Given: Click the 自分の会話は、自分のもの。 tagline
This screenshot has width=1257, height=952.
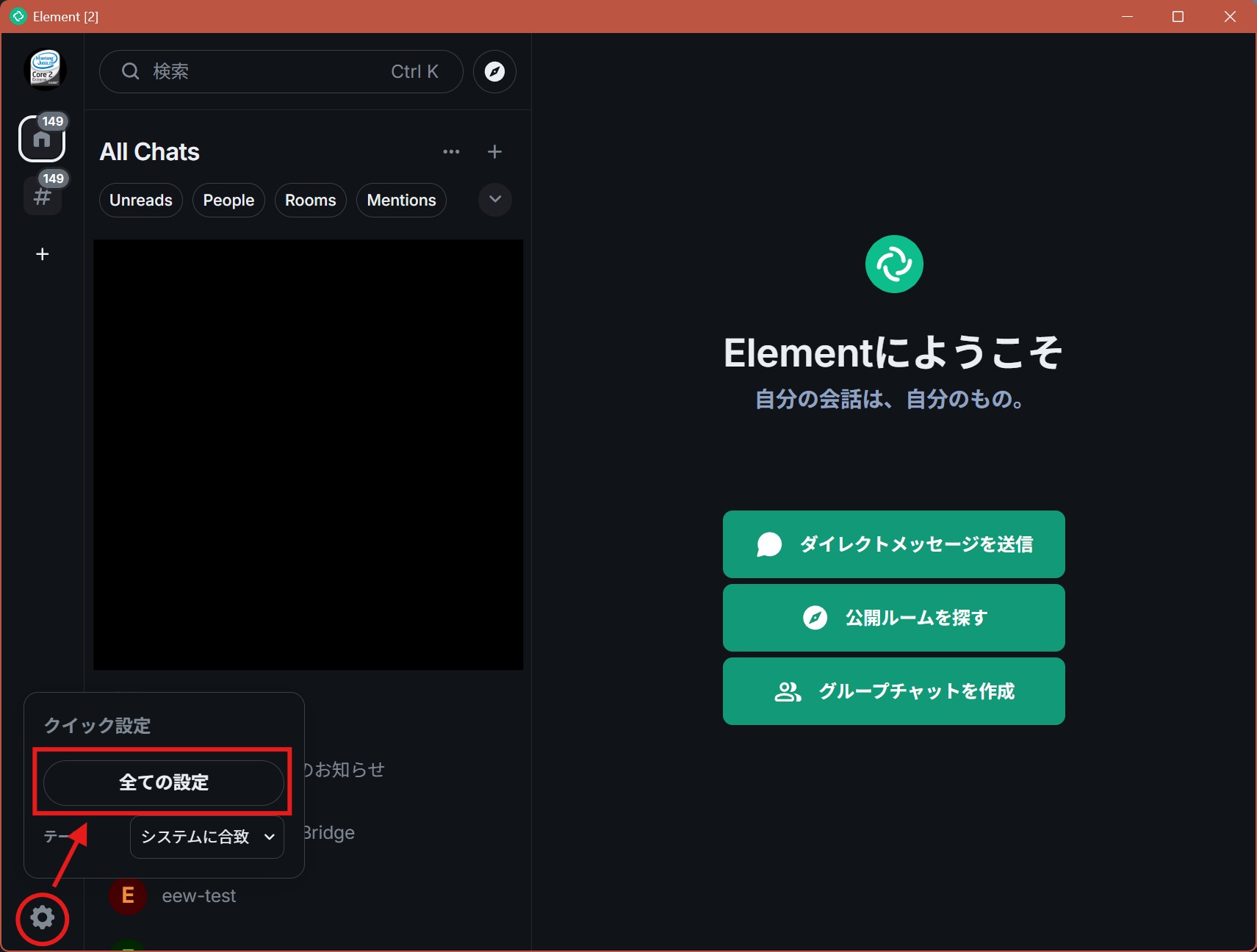Looking at the screenshot, I should (x=890, y=400).
